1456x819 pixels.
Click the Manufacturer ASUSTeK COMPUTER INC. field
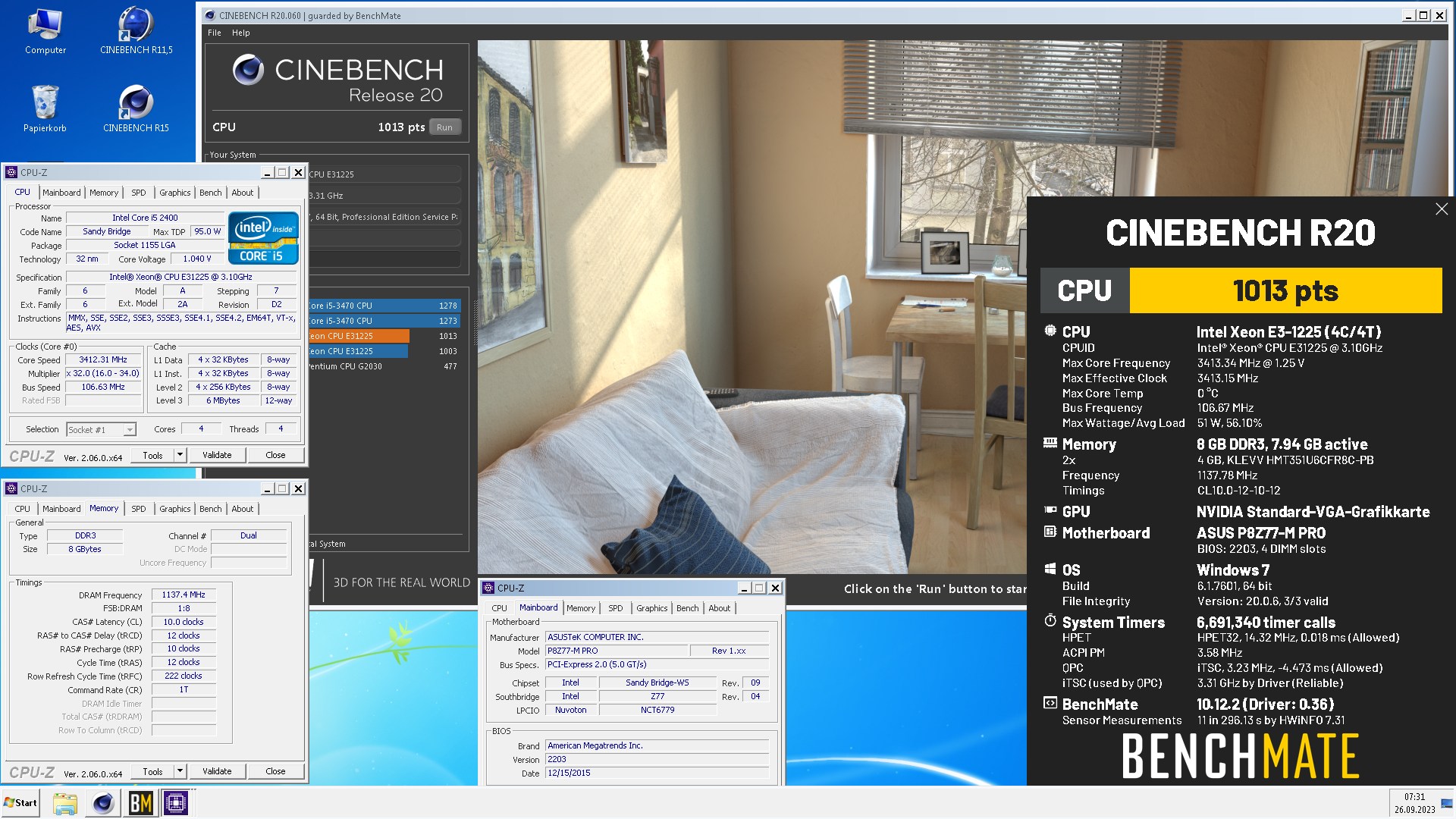tap(657, 637)
